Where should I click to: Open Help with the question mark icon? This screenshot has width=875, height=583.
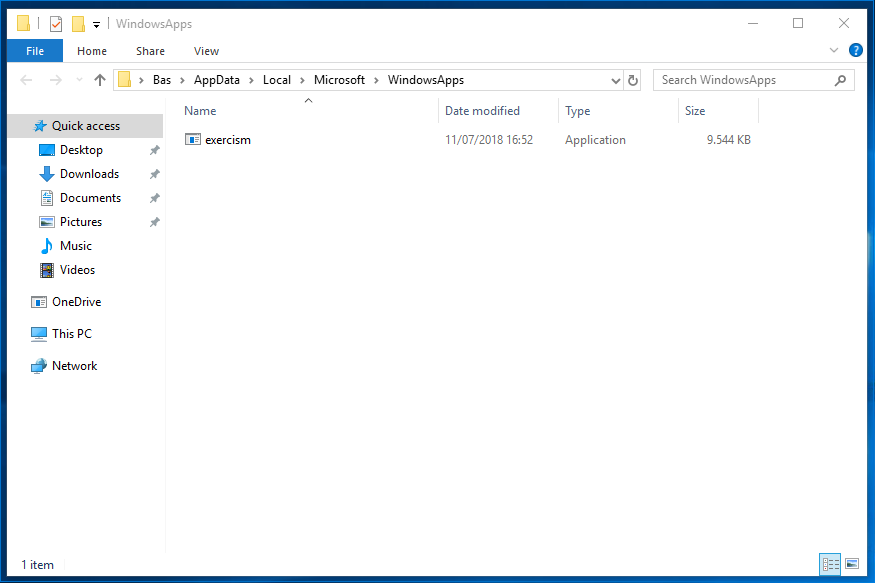pos(855,50)
